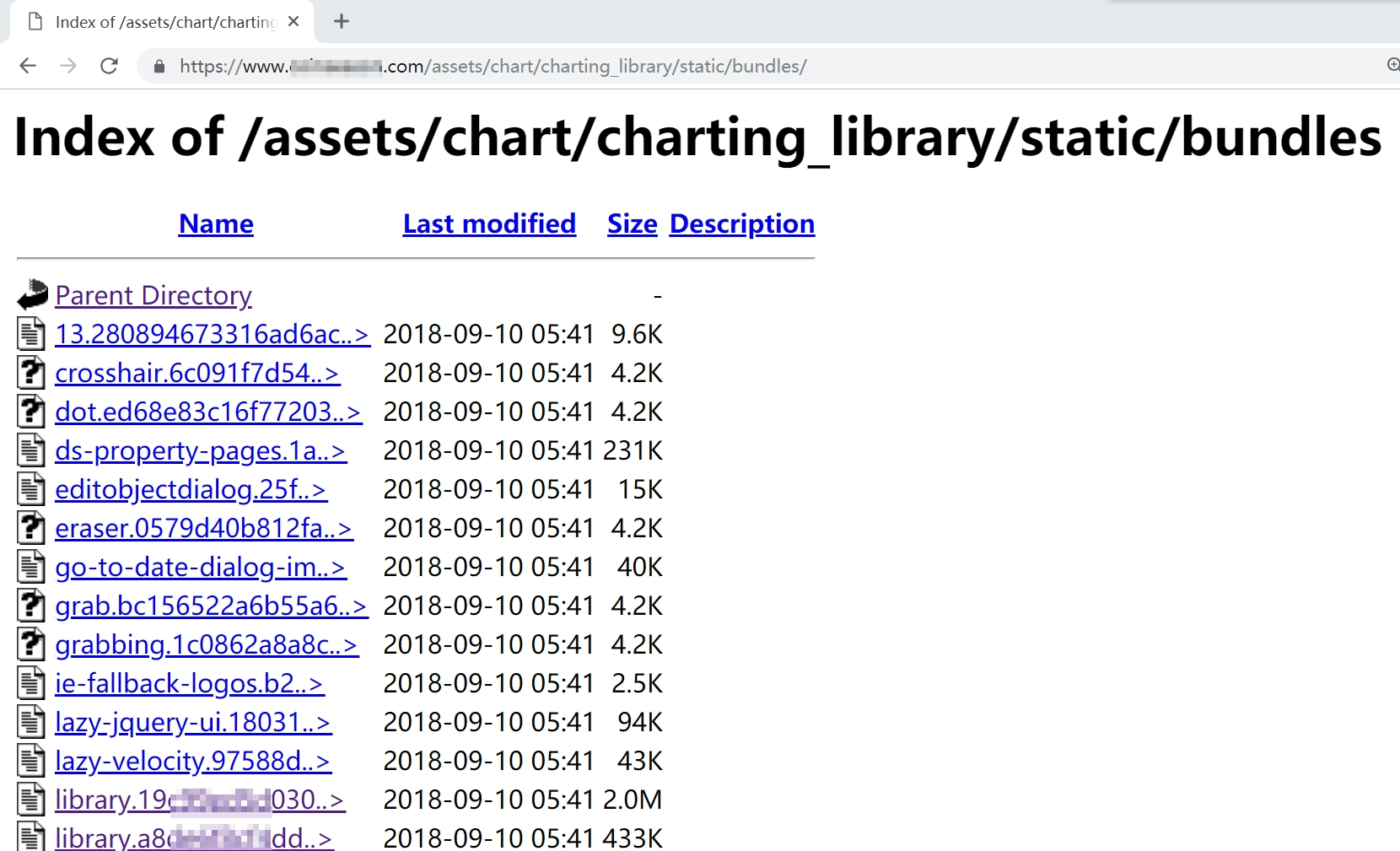The image size is (1400, 851).
Task: Click the unknown-file icon beside crosshair entry
Action: point(31,372)
